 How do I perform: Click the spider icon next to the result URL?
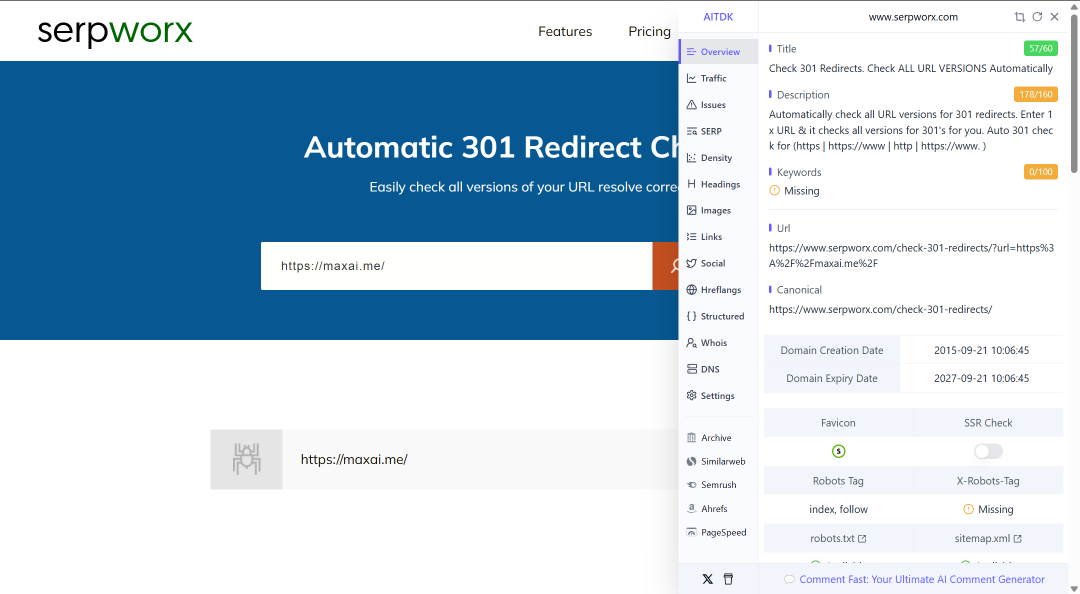247,460
